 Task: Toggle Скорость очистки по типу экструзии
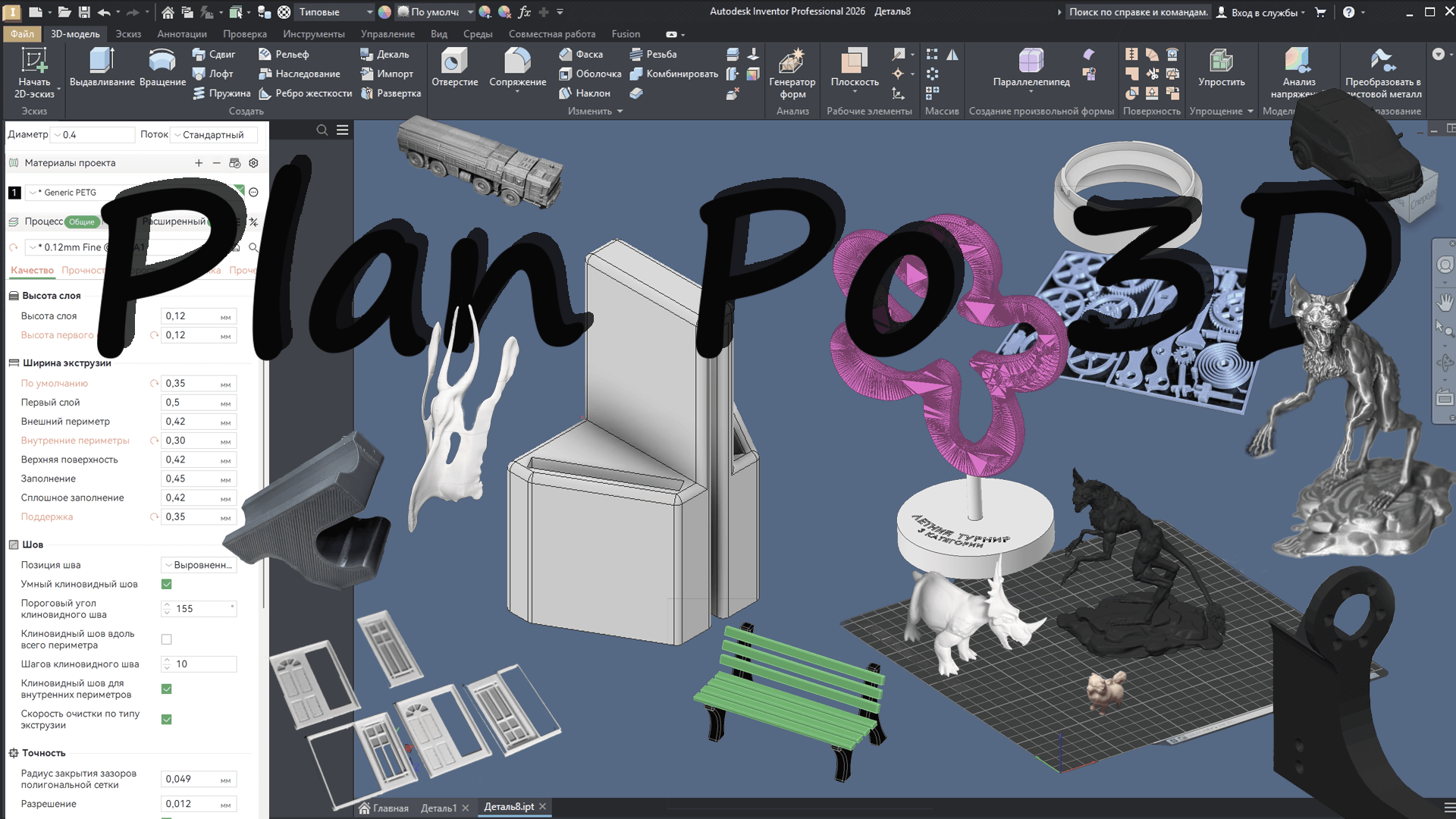pos(167,719)
